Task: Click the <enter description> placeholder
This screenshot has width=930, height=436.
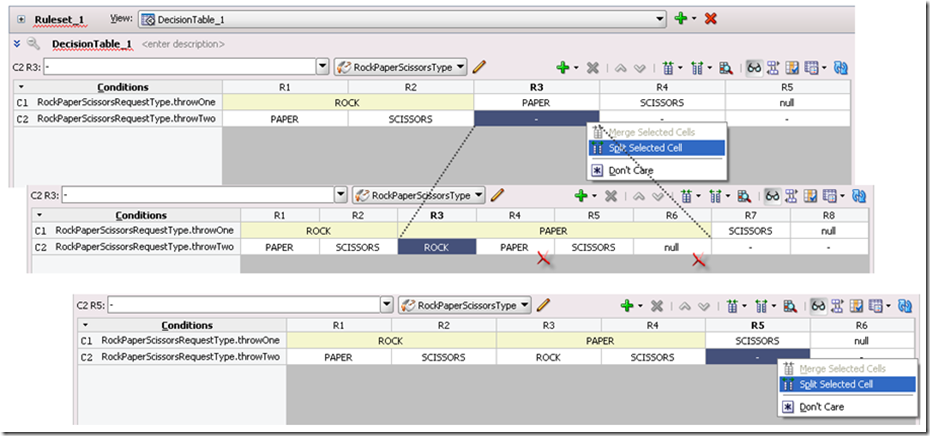Action: (x=183, y=44)
